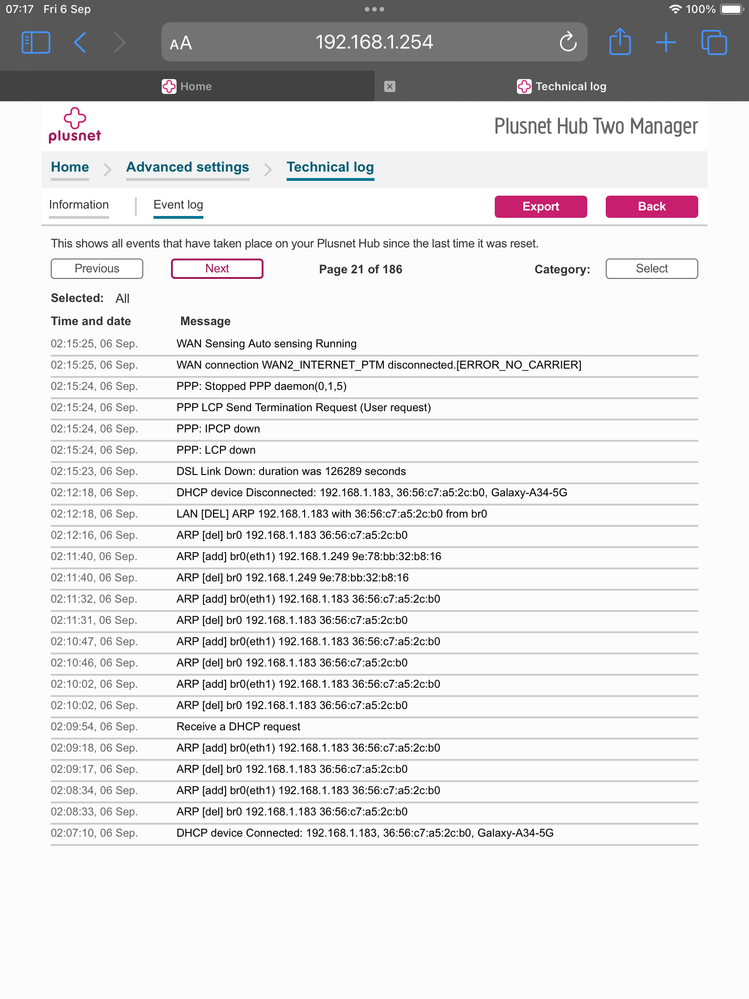
Task: Show the tab overview icon
Action: coord(714,42)
